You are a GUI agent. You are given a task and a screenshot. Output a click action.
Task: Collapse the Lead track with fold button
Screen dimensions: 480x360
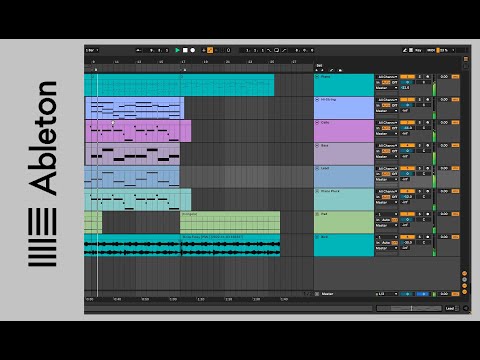pyautogui.click(x=317, y=168)
